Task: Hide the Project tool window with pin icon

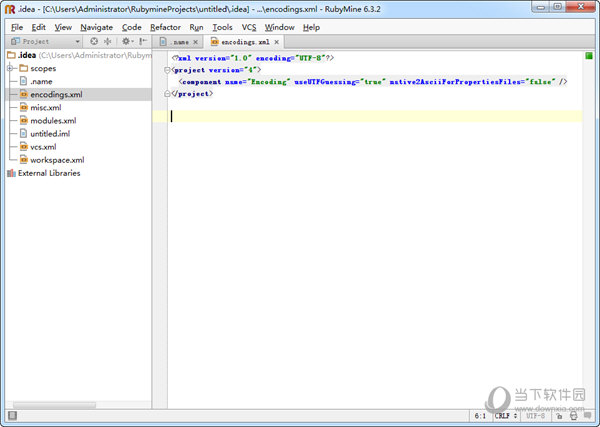Action: pyautogui.click(x=143, y=41)
